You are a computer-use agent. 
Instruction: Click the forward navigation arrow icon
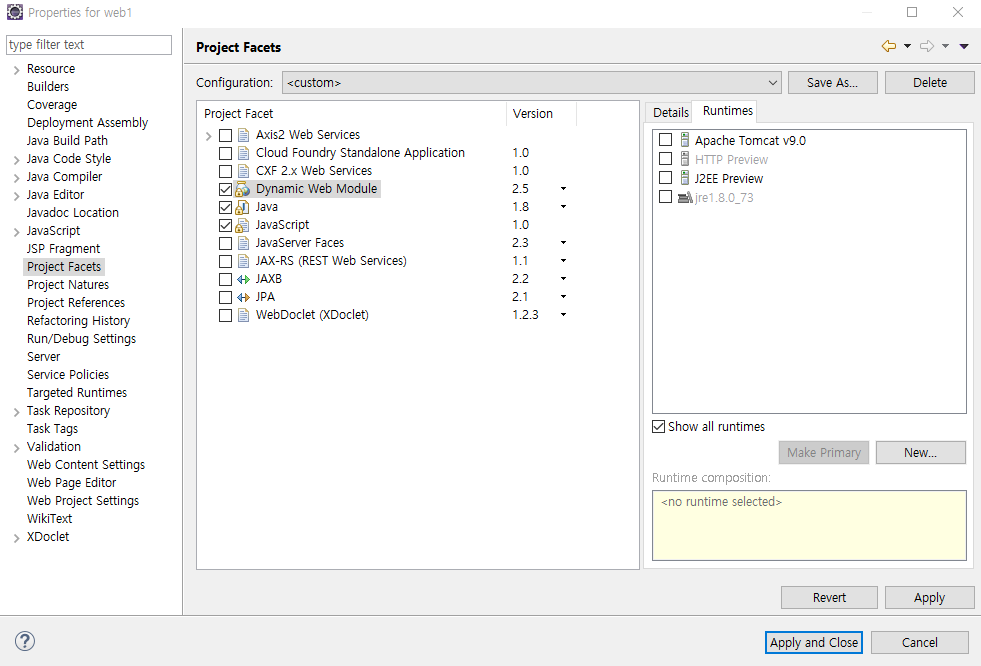point(927,46)
